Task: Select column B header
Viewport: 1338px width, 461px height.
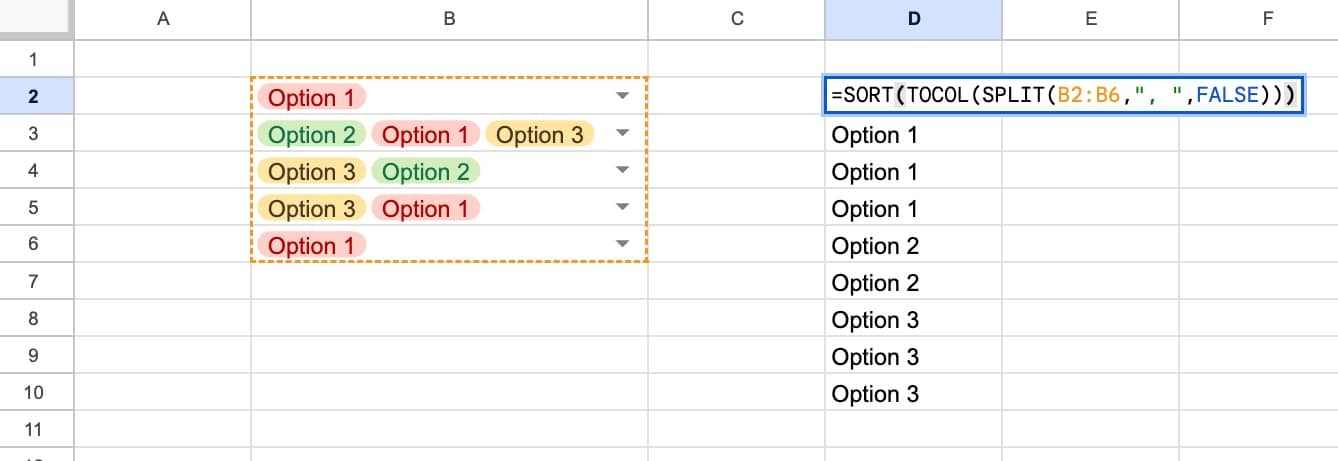Action: (449, 18)
